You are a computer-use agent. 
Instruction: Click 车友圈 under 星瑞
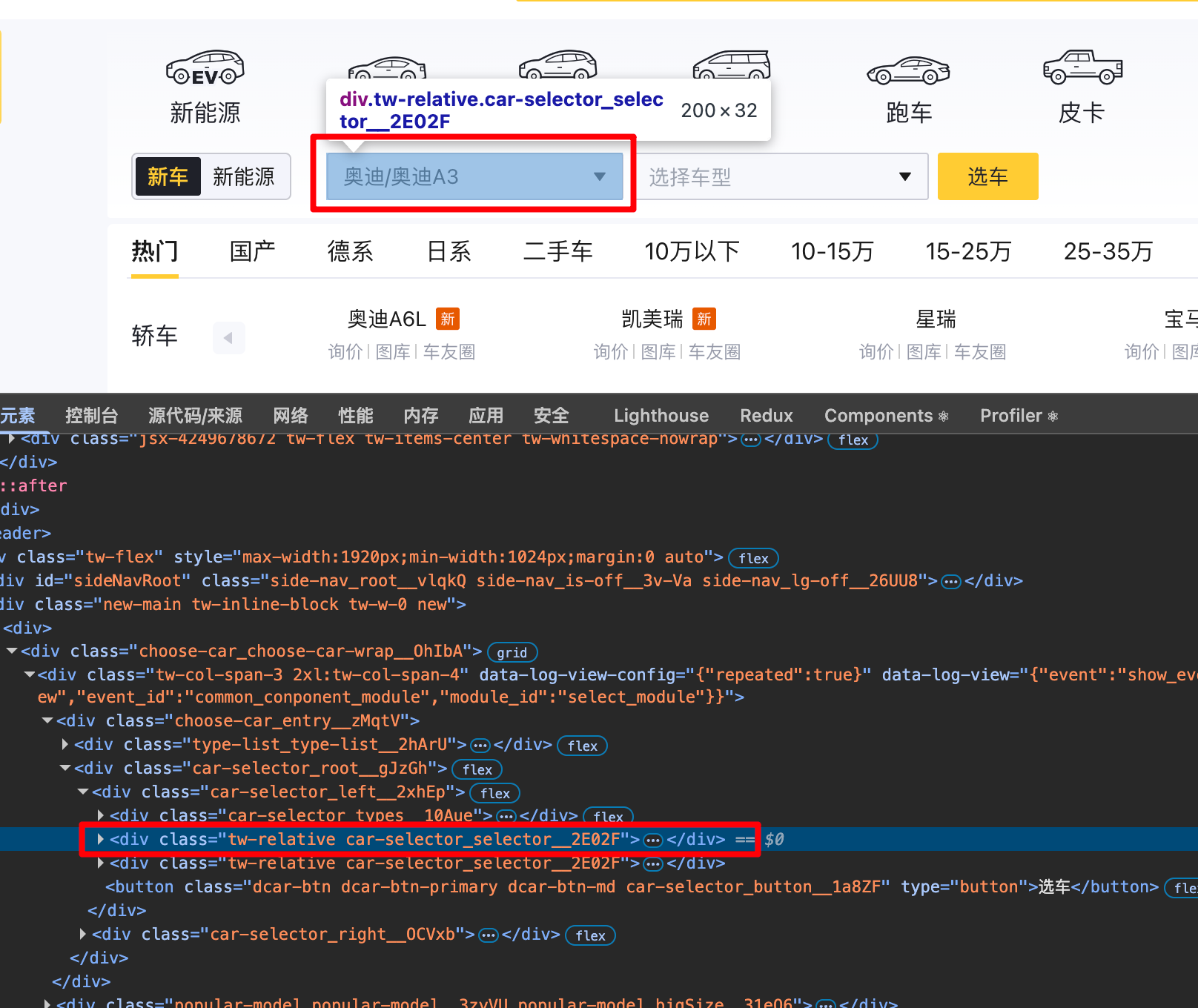(980, 352)
